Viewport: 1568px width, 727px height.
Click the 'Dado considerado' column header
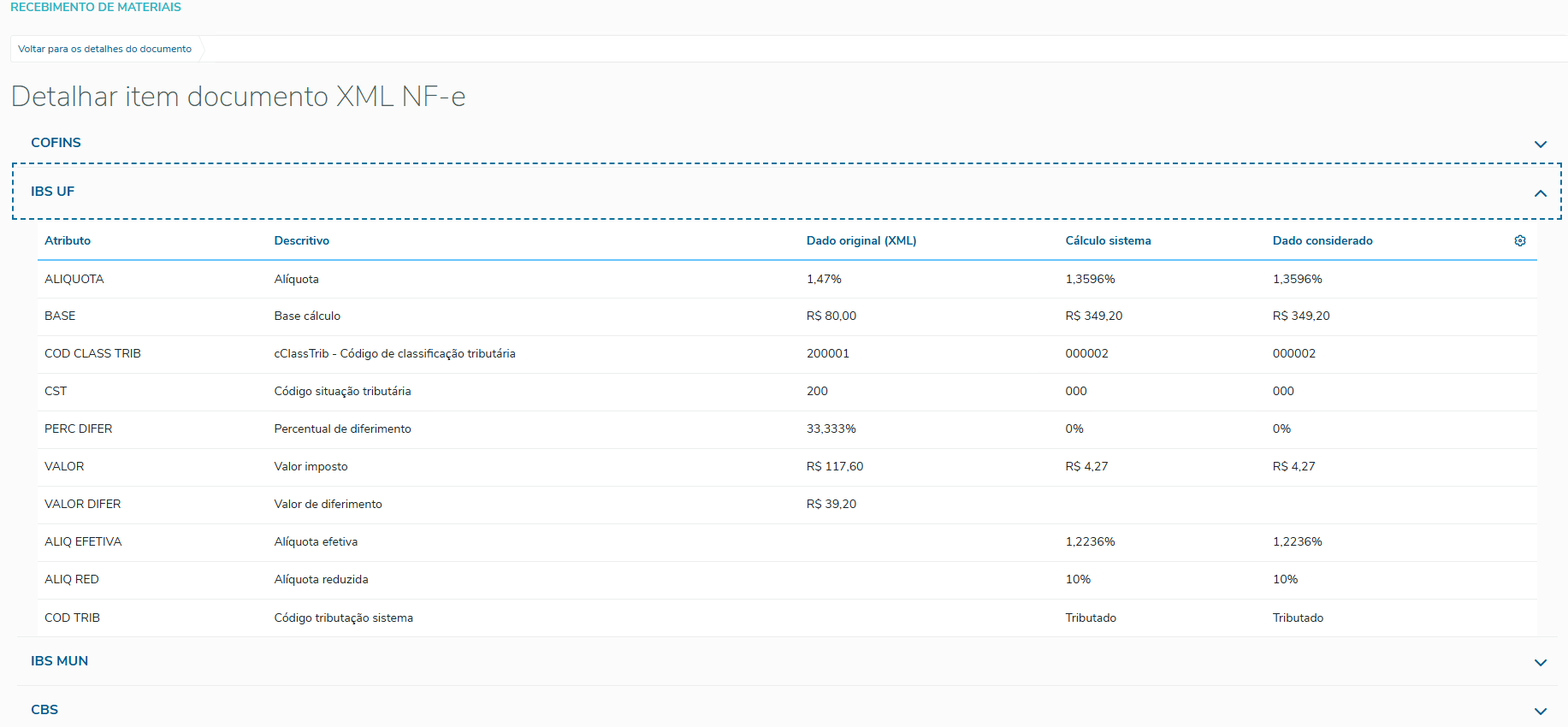tap(1322, 241)
